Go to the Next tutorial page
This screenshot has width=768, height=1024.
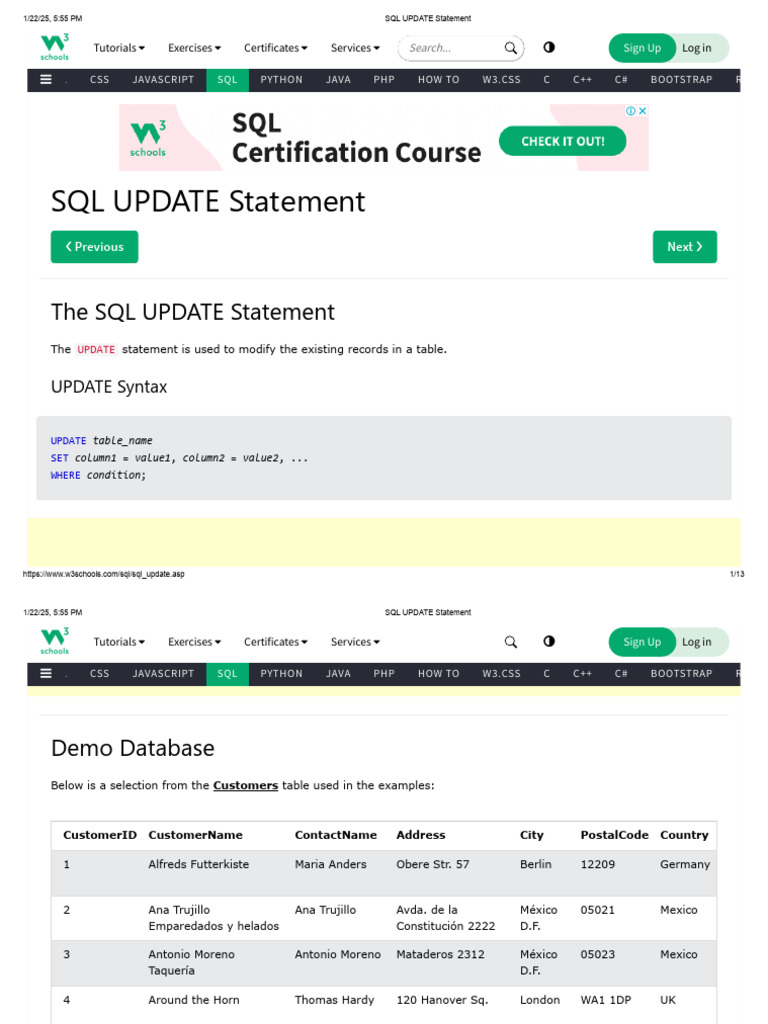point(685,247)
